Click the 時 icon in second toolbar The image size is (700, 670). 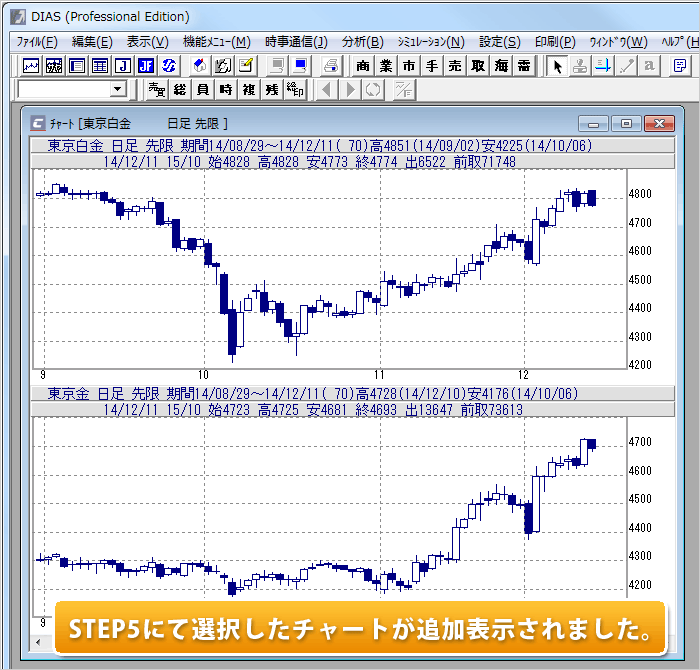225,90
